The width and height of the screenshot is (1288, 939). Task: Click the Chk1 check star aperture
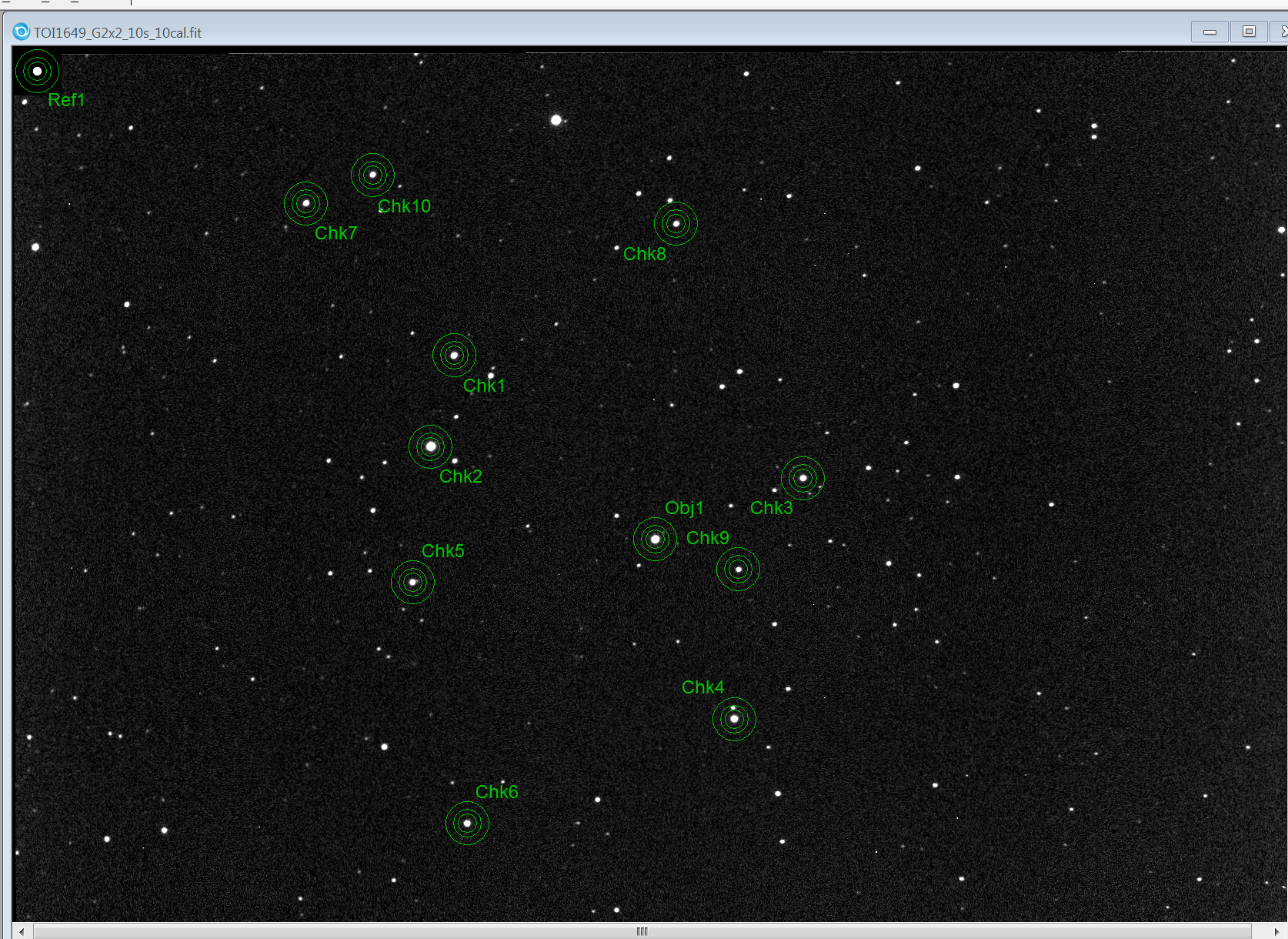pos(454,356)
